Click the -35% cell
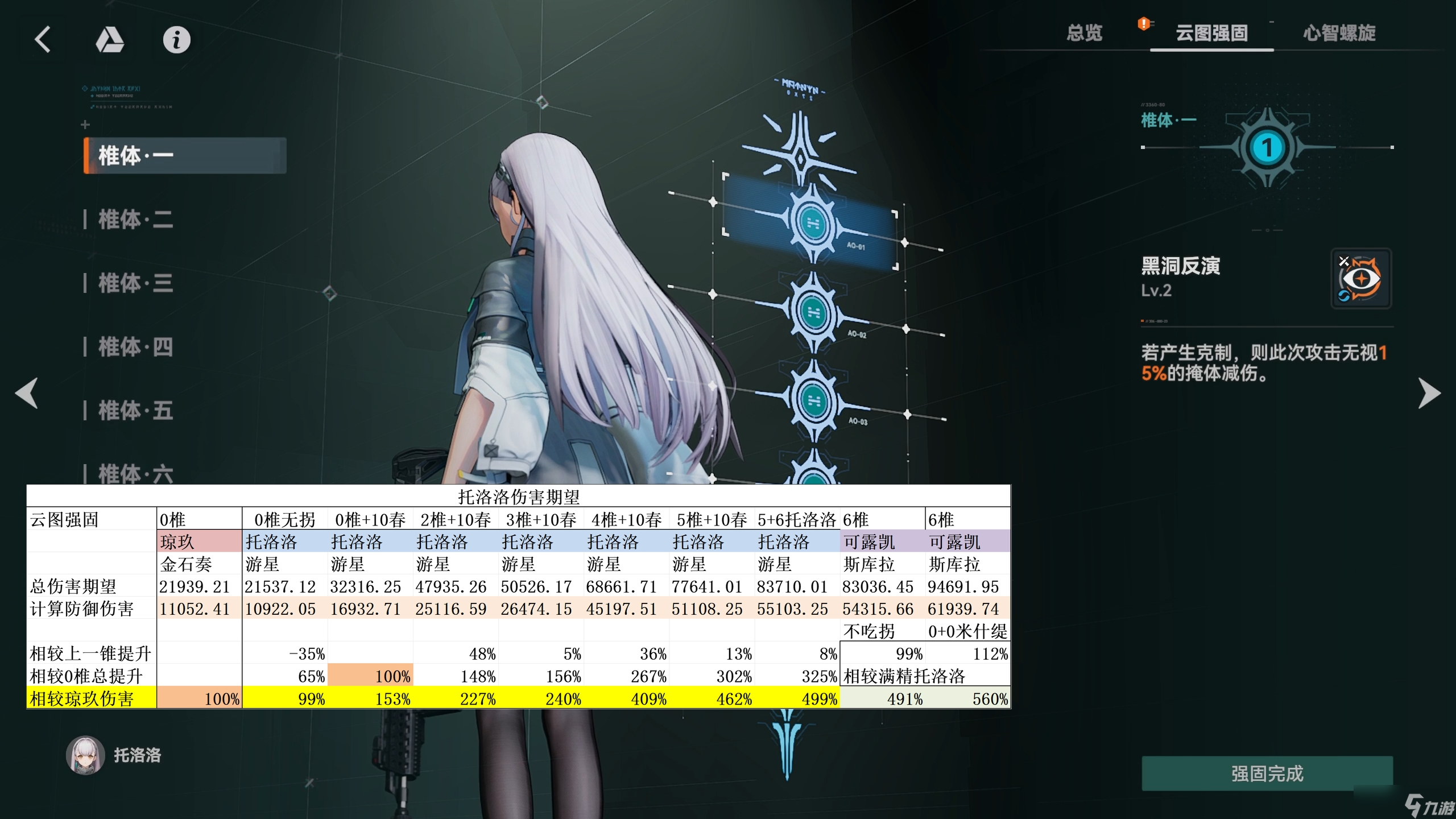The image size is (1456, 819). pos(284,653)
